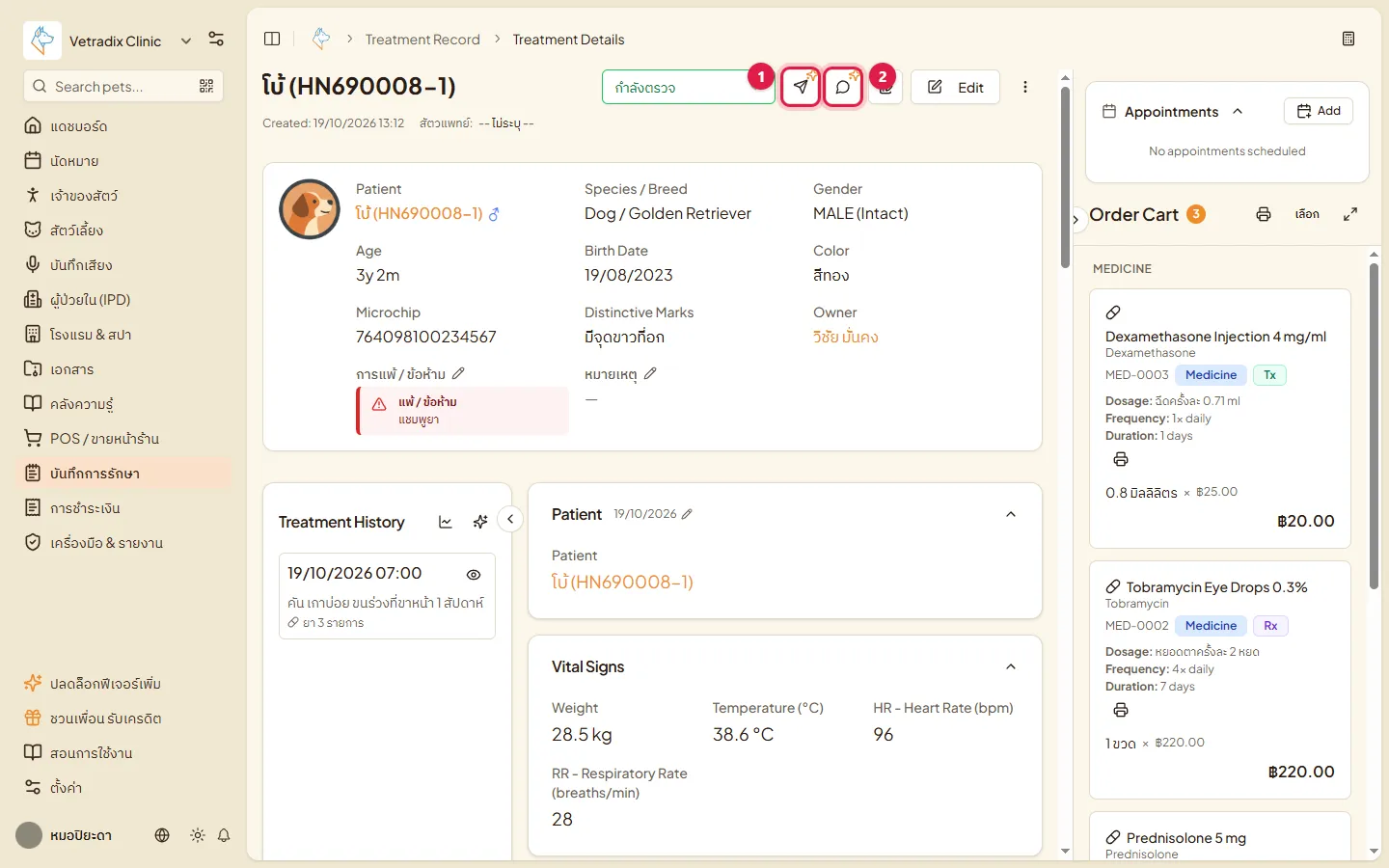Screen dimensions: 1389x868
Task: Edit the การแพ้ / ข้อห้าม allergy field
Action: 458,373
